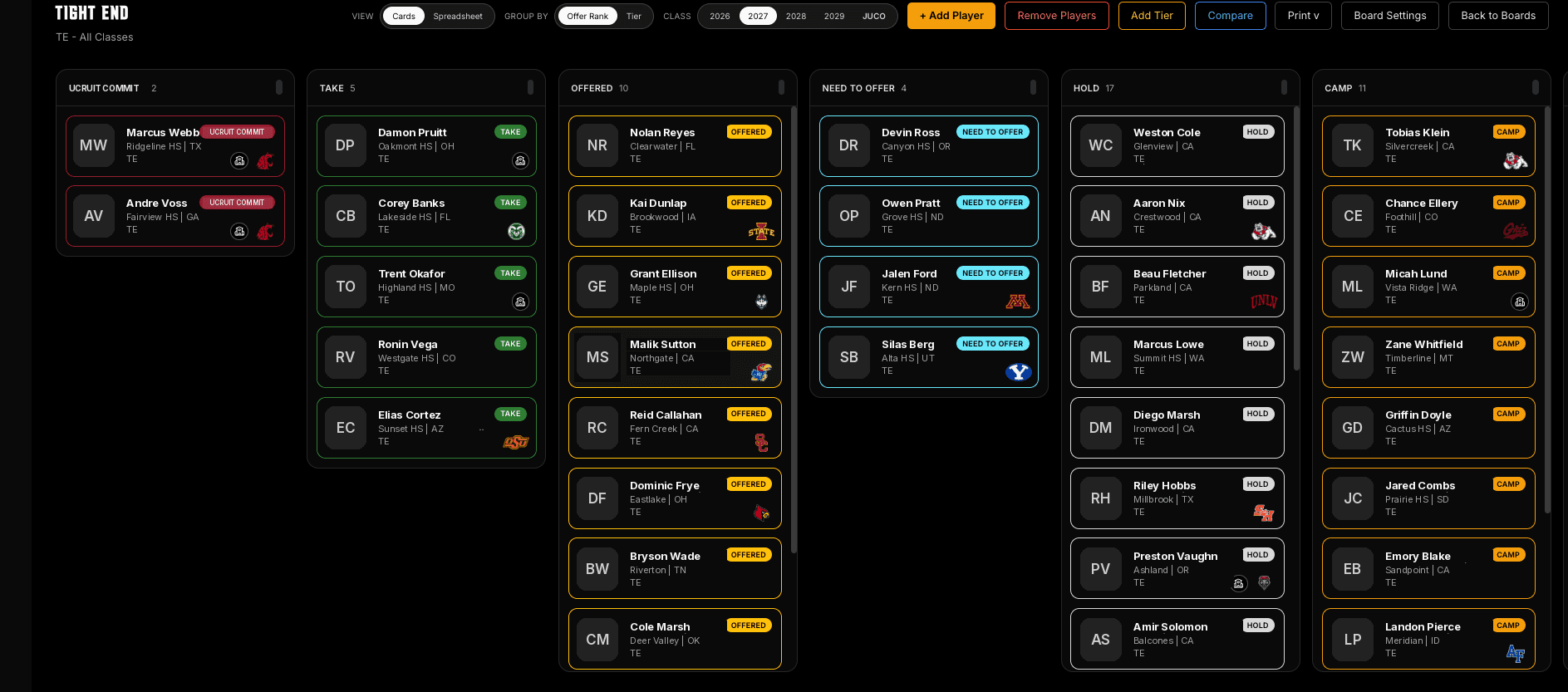The height and width of the screenshot is (692, 1568).
Task: Click BYU logo on Silas Berg card
Action: tap(1018, 372)
